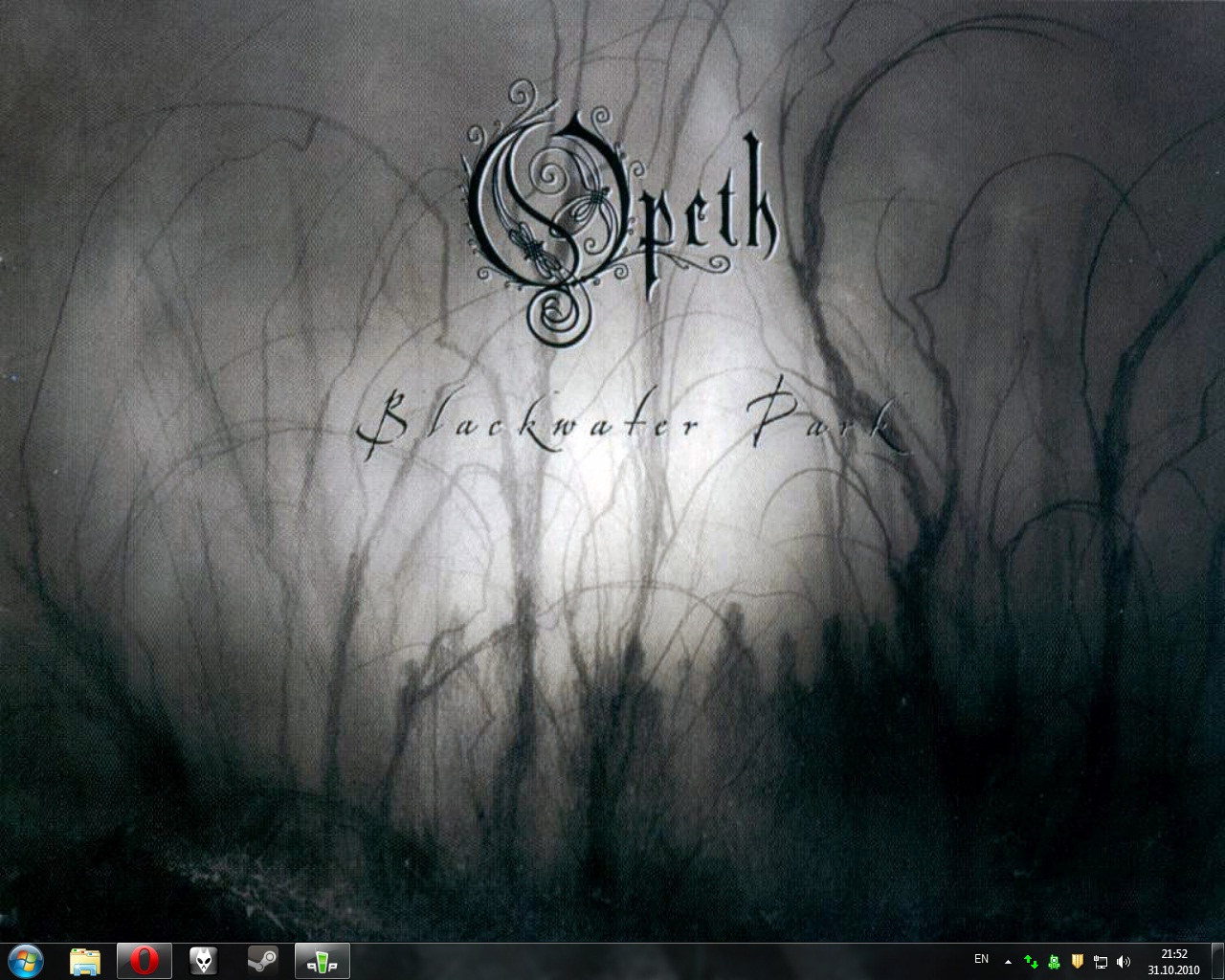Open the Windows Start menu orb
Screen dimensions: 1225x980
[26, 960]
